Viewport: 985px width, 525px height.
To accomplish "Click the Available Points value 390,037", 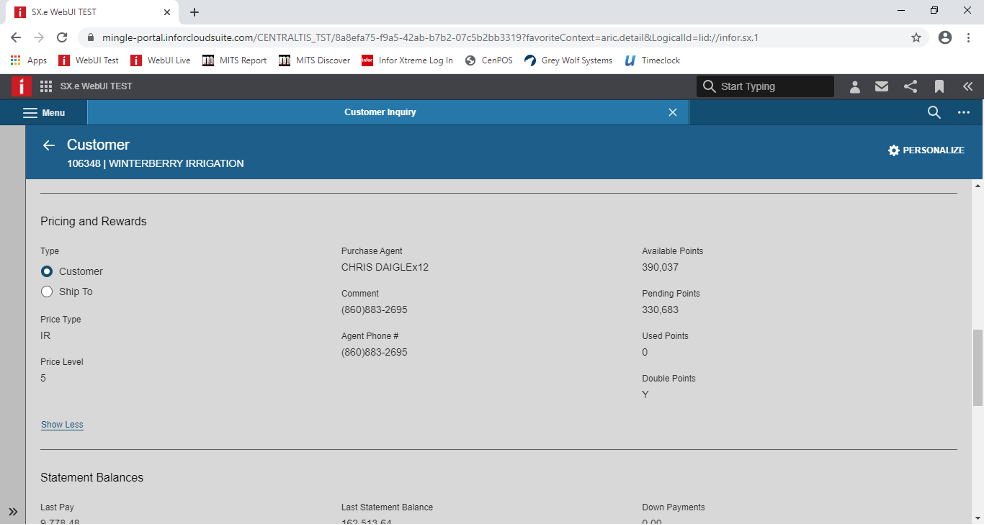I will [x=660, y=267].
